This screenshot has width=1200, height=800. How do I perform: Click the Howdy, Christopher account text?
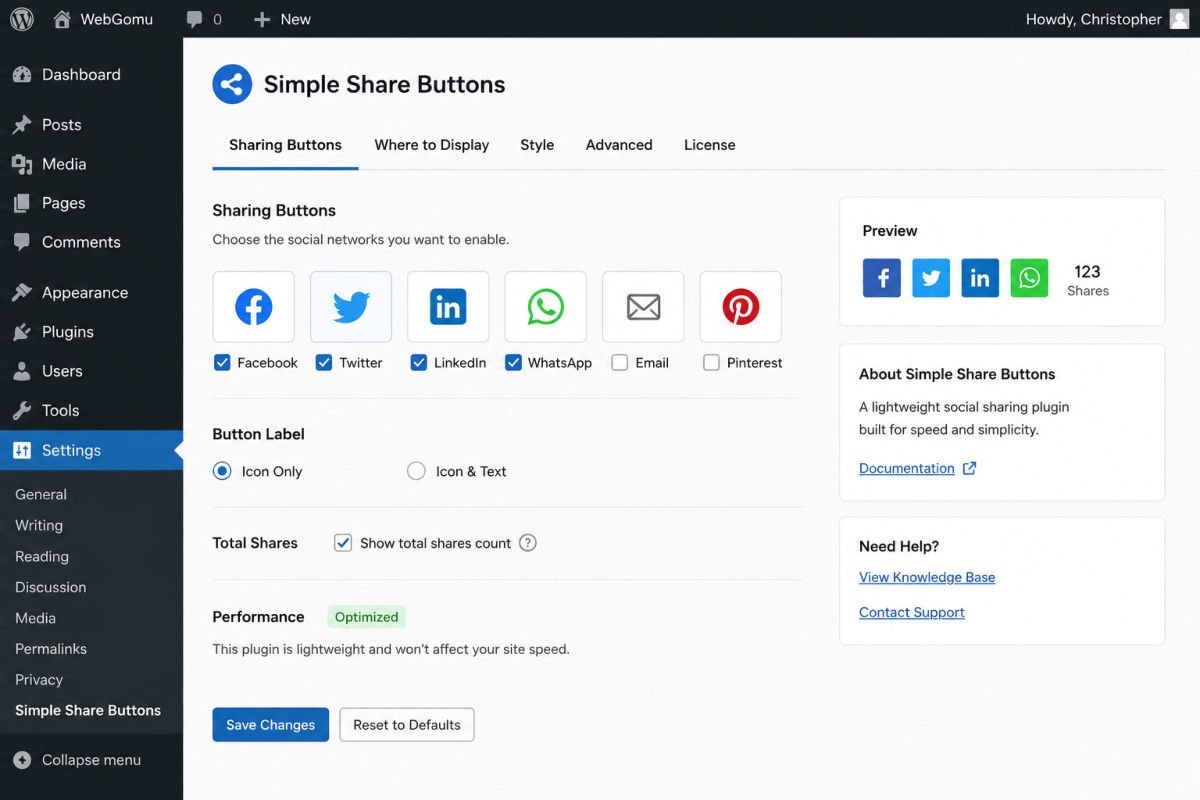(x=1094, y=19)
